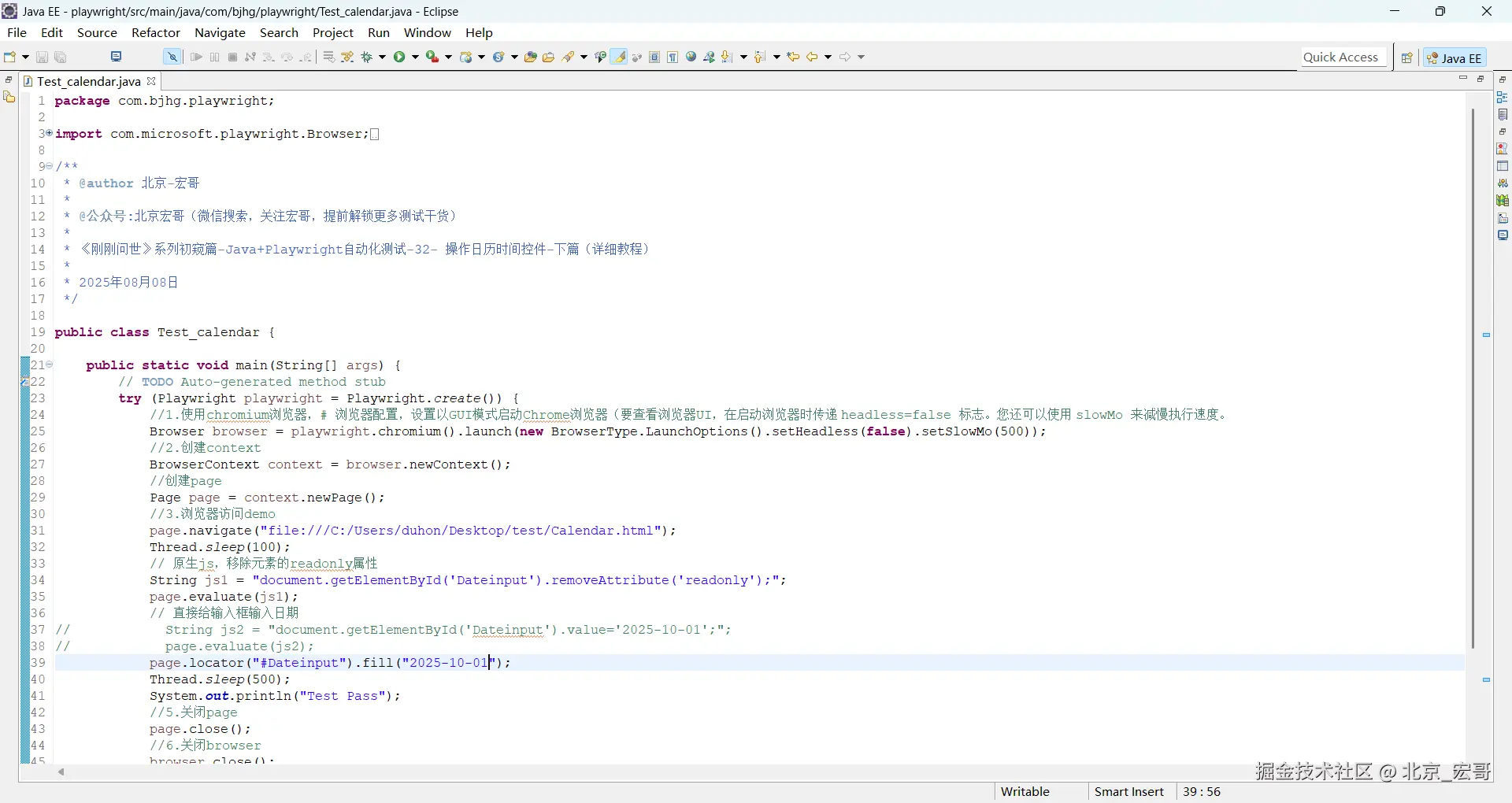
Task: Click the Last Edit Location icon
Action: click(793, 57)
